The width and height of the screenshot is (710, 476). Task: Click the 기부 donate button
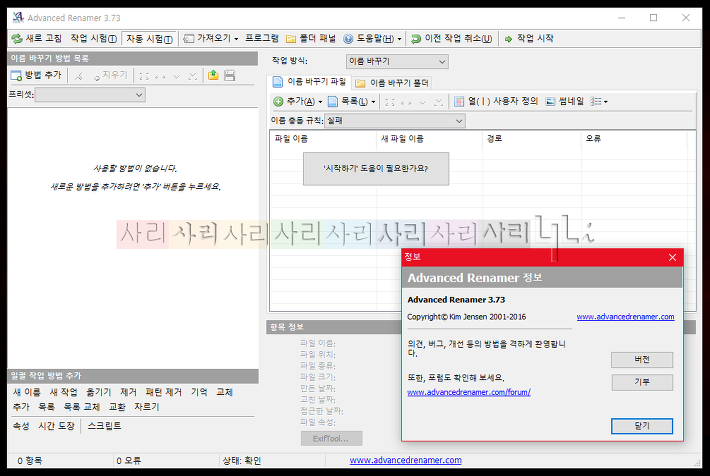click(642, 382)
